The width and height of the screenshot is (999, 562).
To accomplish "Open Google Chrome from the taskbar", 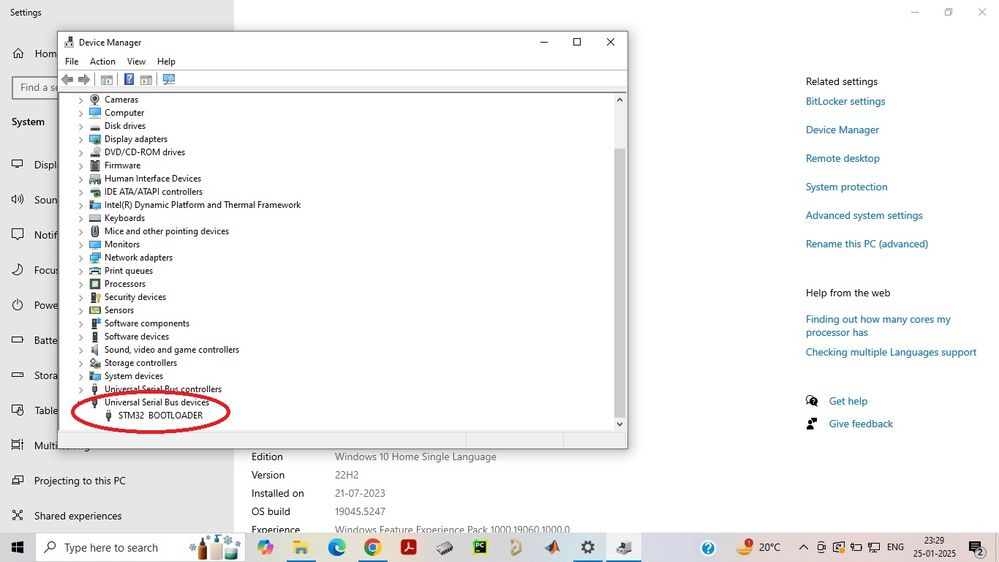I will tap(373, 547).
